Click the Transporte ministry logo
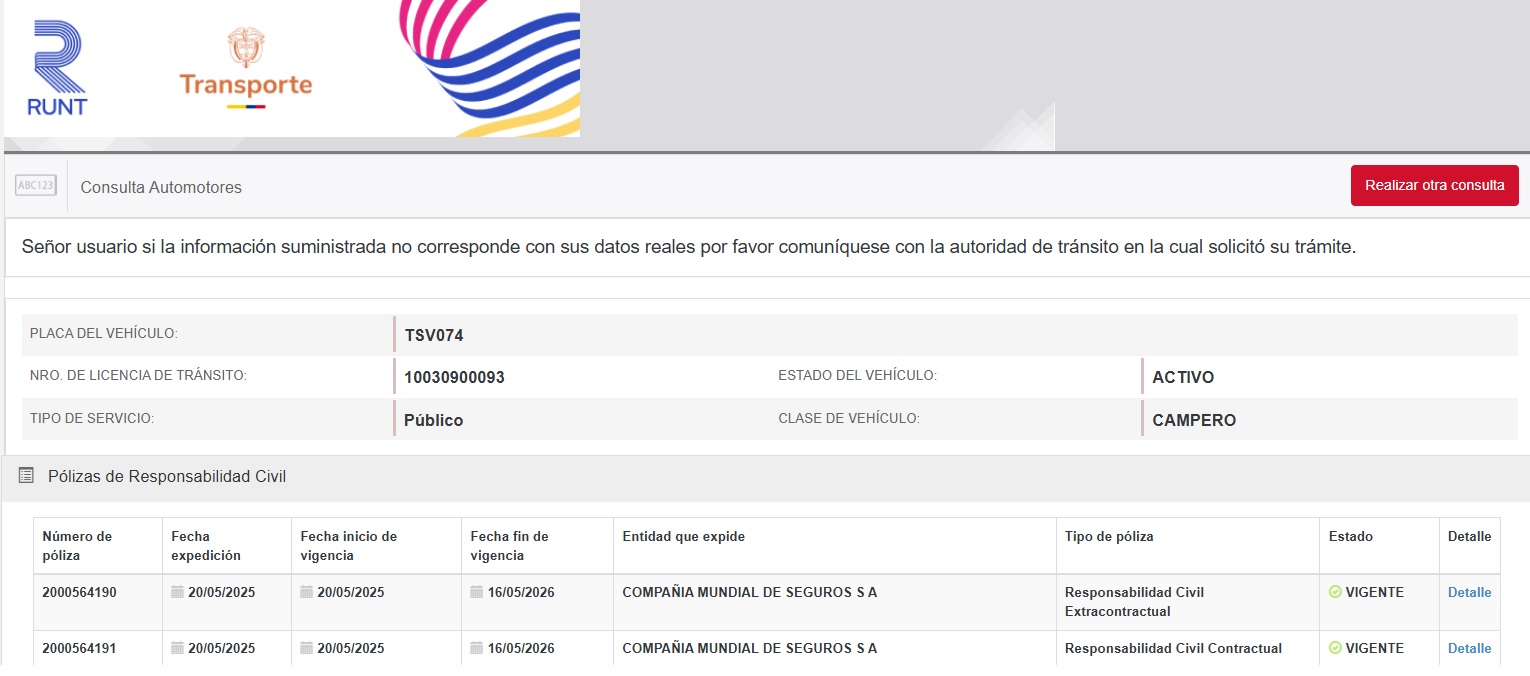 (x=245, y=68)
